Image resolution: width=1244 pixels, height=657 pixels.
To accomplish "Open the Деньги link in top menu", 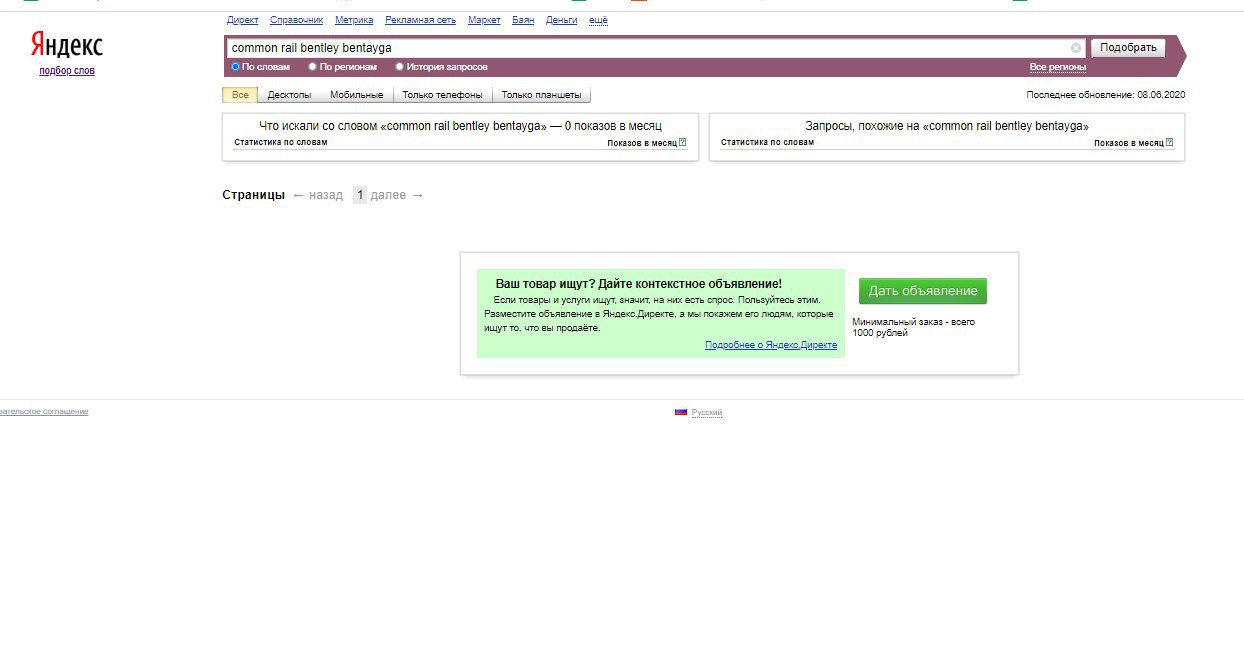I will point(562,20).
